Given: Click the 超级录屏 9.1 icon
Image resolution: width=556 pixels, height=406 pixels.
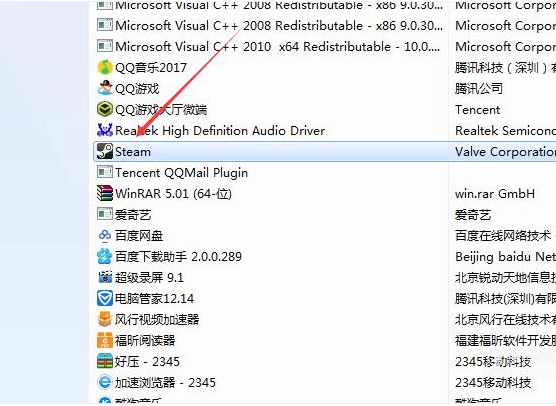Looking at the screenshot, I should 105,277.
